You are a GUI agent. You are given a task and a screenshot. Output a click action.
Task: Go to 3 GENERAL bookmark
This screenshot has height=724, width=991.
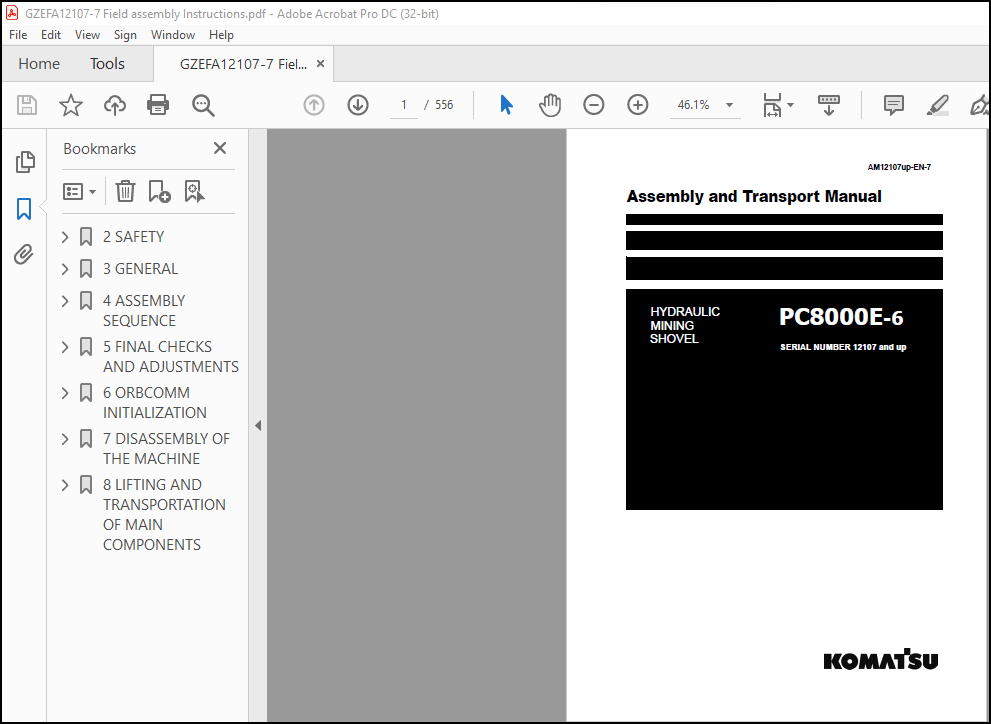click(x=140, y=269)
